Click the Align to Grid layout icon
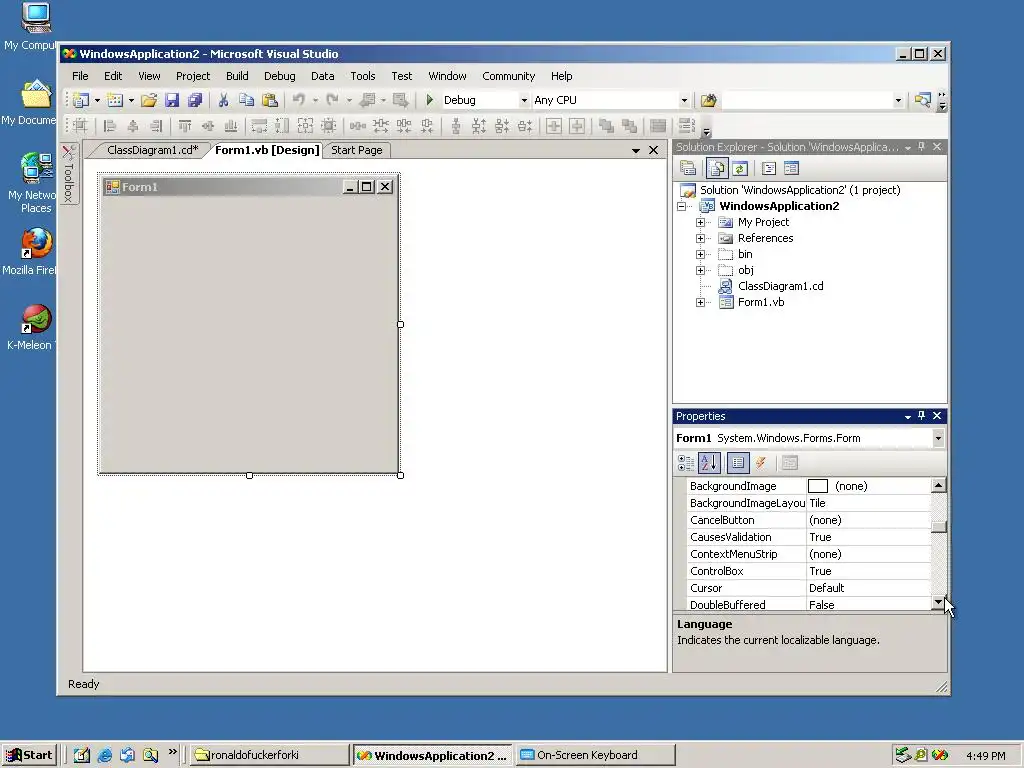 click(80, 125)
